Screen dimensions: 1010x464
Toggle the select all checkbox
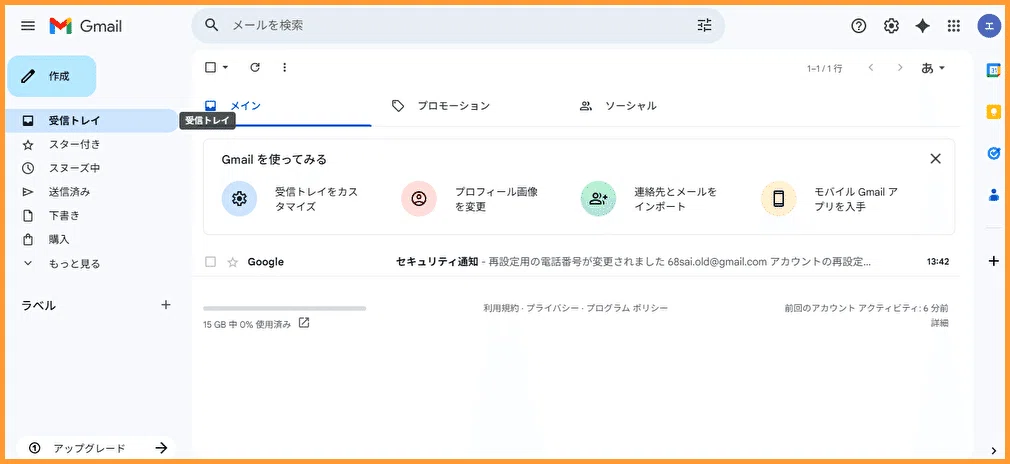click(x=210, y=67)
